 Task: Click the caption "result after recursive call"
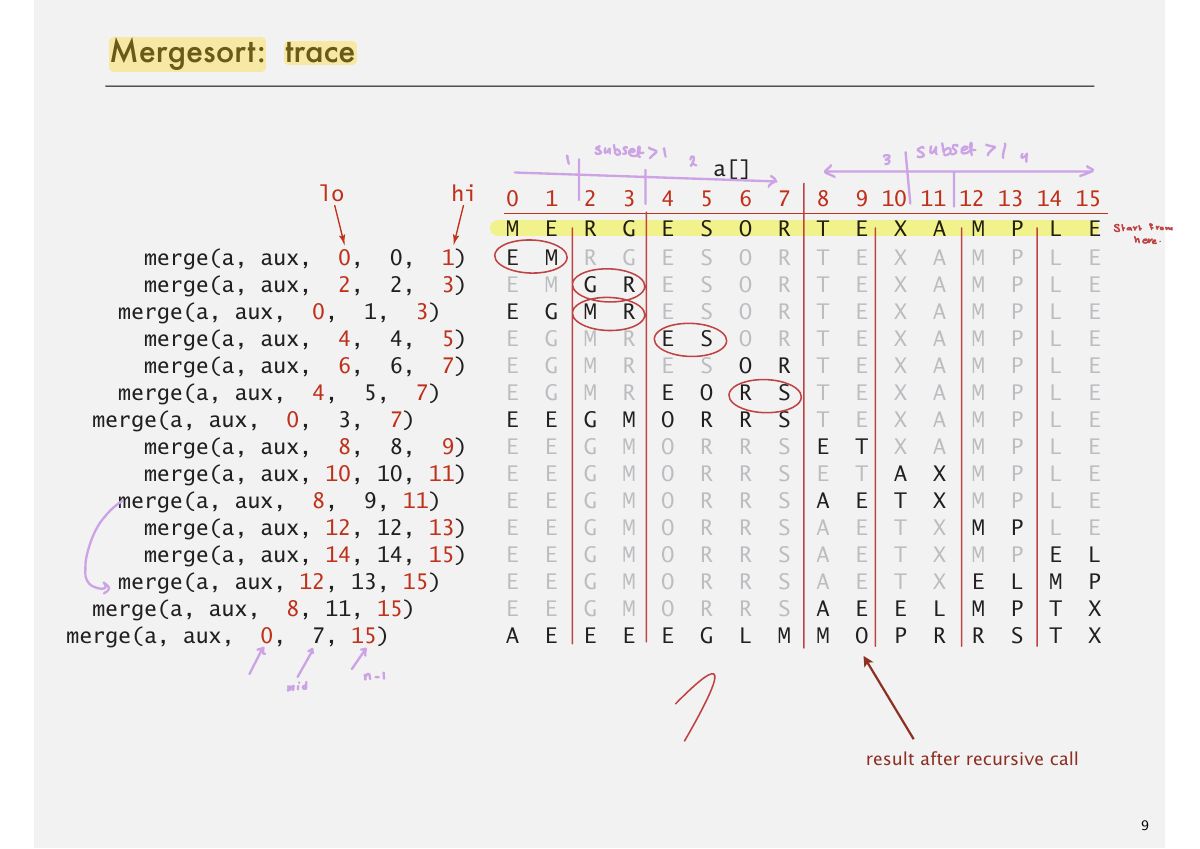tap(972, 760)
